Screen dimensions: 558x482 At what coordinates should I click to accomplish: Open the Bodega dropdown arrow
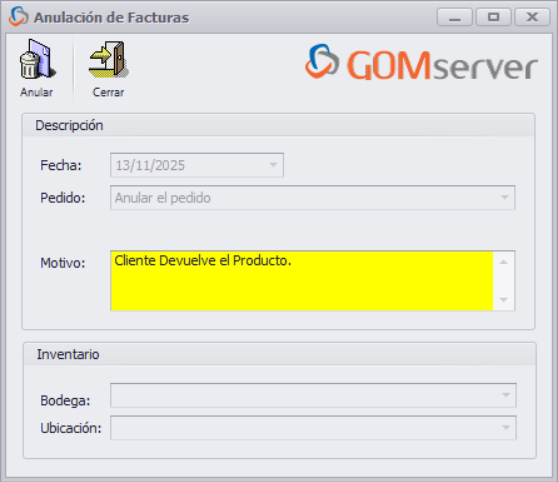[505, 395]
